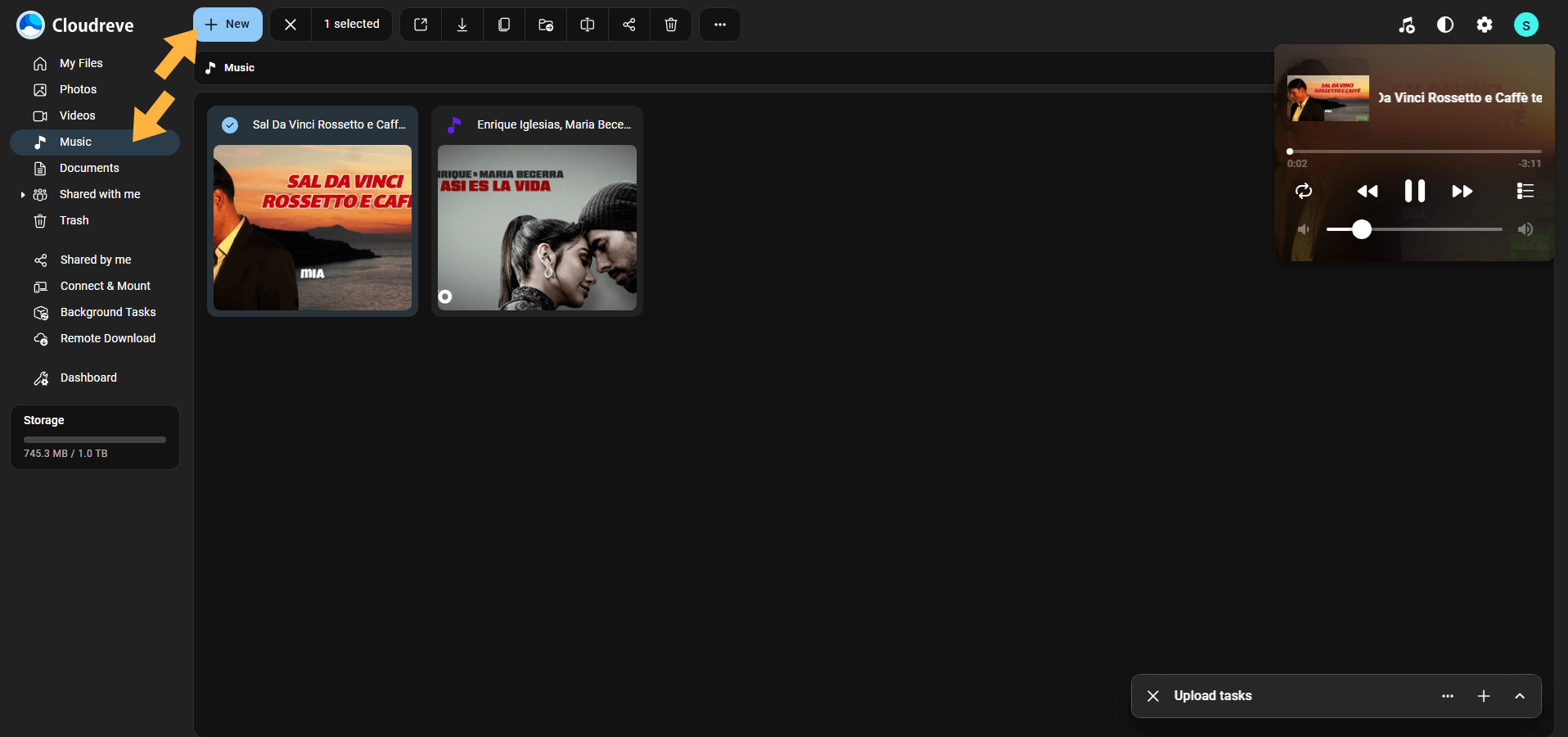Click the Sal Da Vinci Rossetto e Caff... file name
The height and width of the screenshot is (737, 1568).
tap(329, 124)
